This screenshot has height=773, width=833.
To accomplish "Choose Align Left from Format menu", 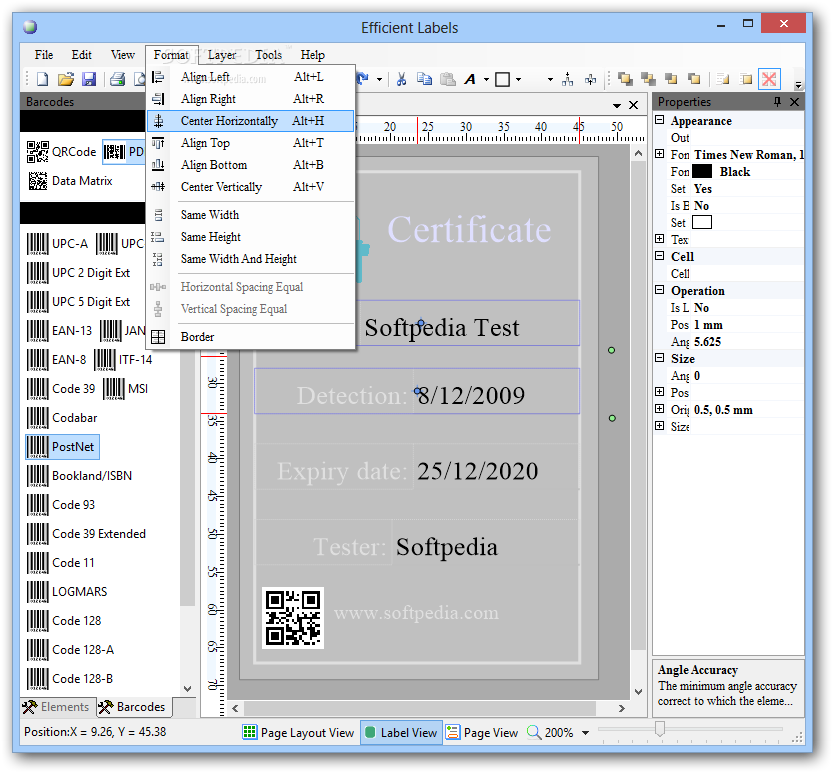I will coord(250,77).
